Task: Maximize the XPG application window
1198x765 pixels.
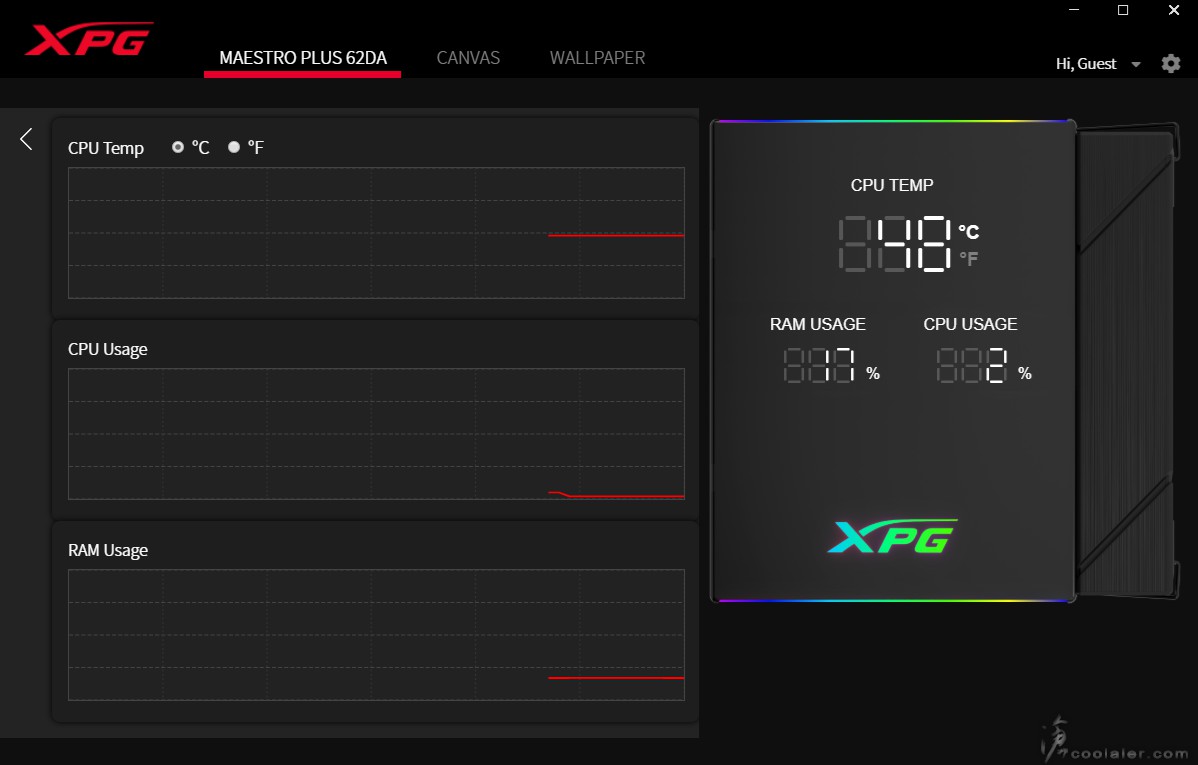Action: 1123,10
